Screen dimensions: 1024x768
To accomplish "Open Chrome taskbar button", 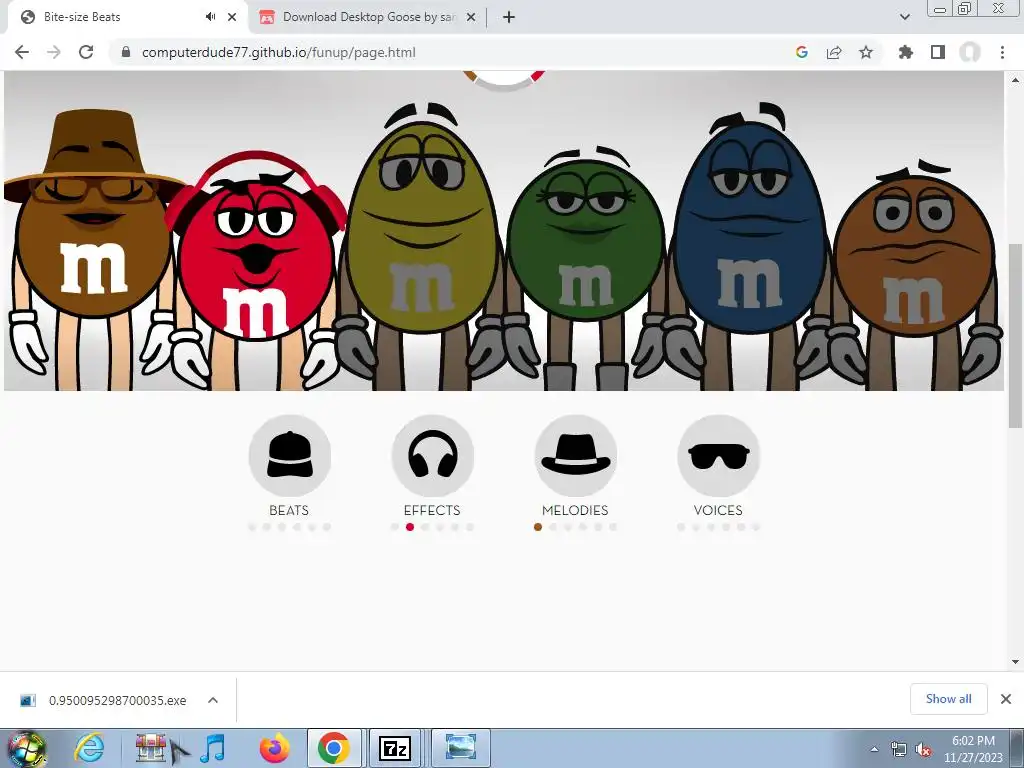I will pyautogui.click(x=334, y=748).
